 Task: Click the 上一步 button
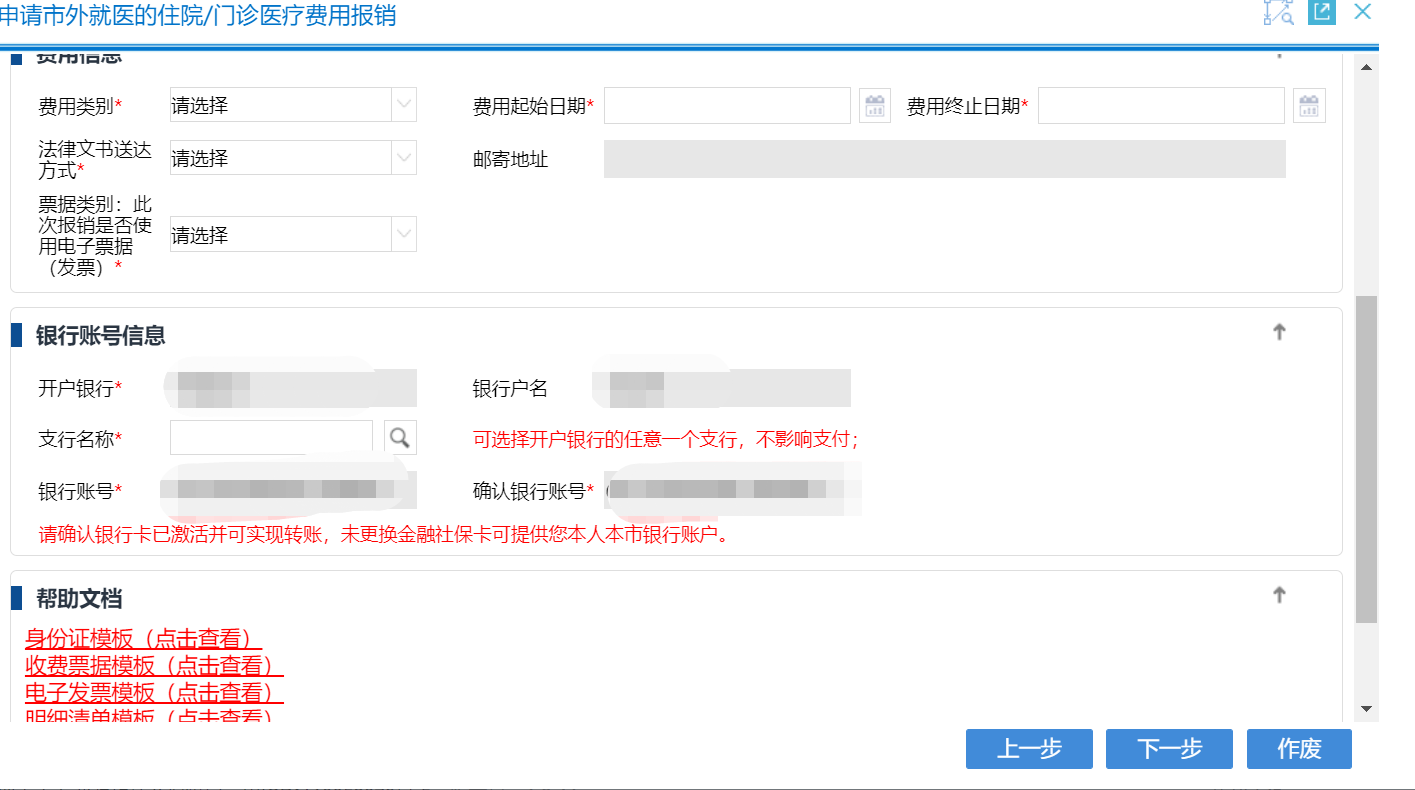click(x=1029, y=749)
